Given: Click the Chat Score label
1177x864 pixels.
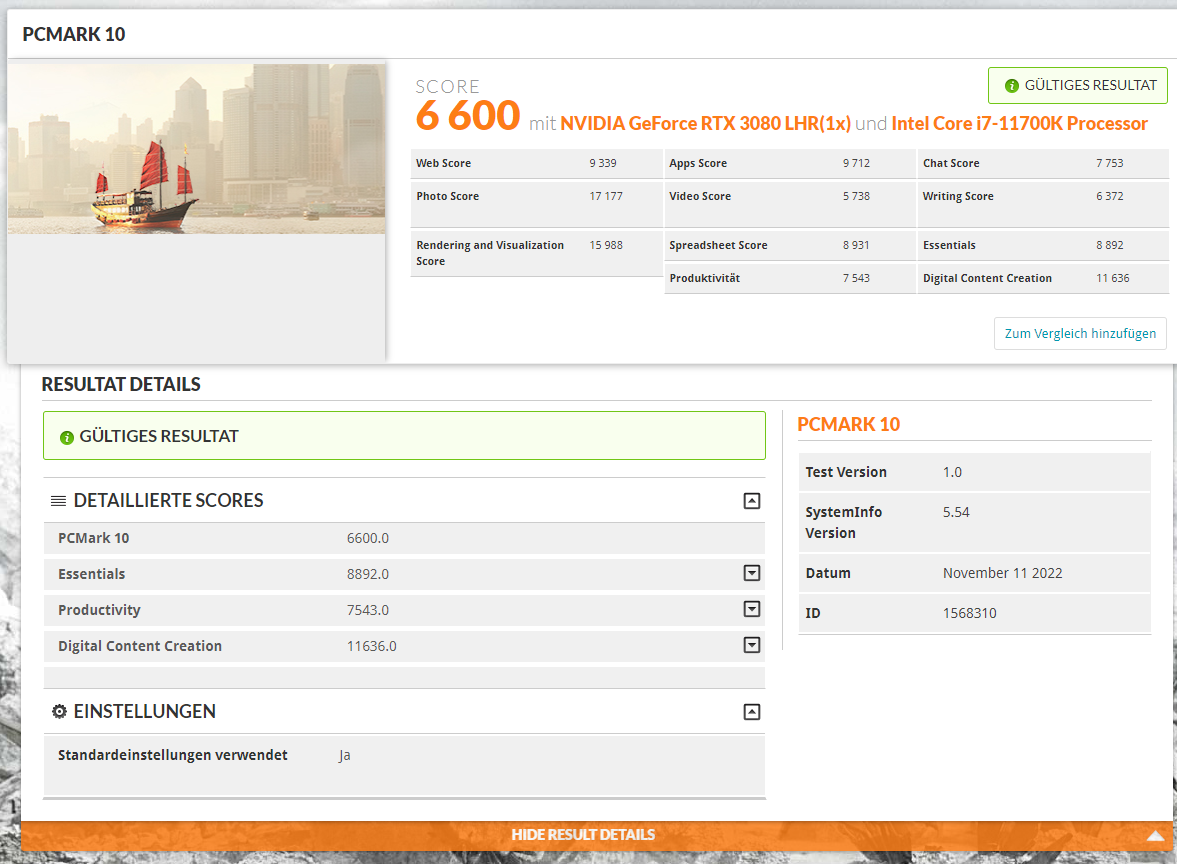Looking at the screenshot, I should point(951,163).
